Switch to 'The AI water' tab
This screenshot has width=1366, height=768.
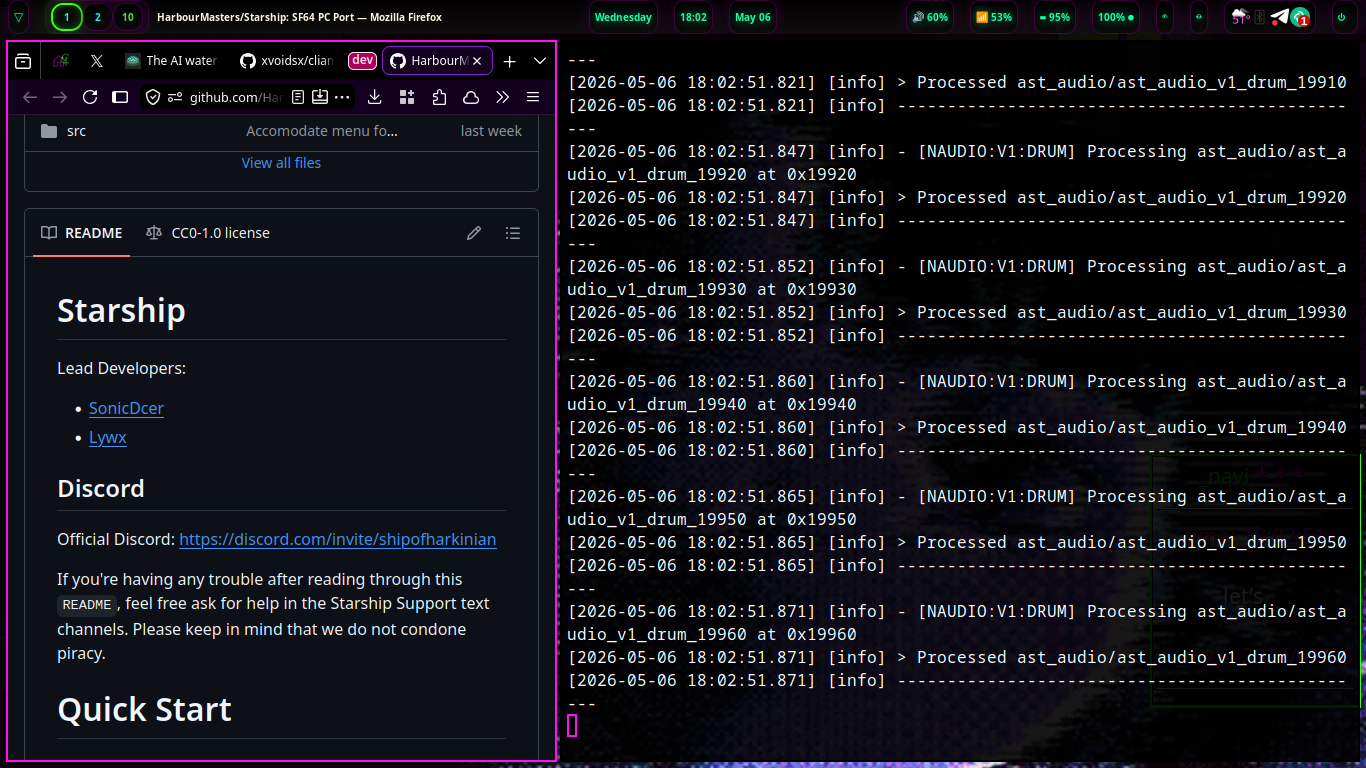coord(171,61)
